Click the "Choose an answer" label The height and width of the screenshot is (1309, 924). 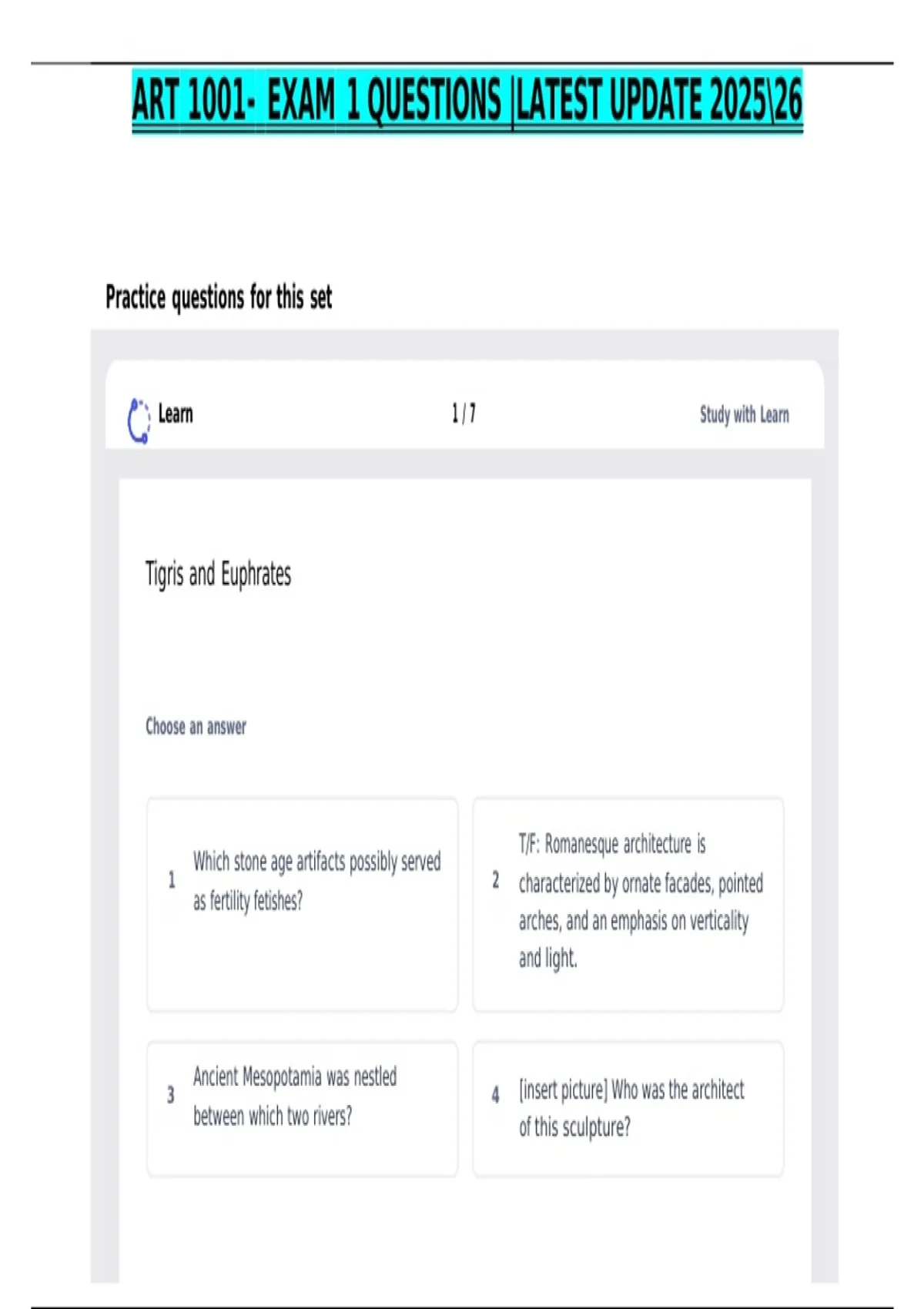[196, 727]
